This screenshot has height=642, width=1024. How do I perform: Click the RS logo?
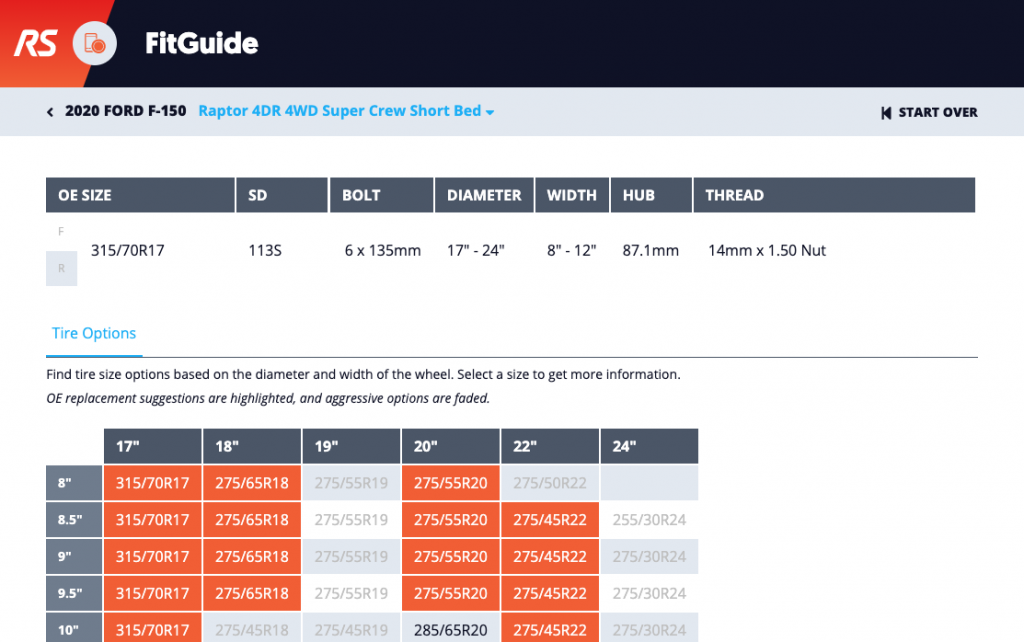(36, 43)
